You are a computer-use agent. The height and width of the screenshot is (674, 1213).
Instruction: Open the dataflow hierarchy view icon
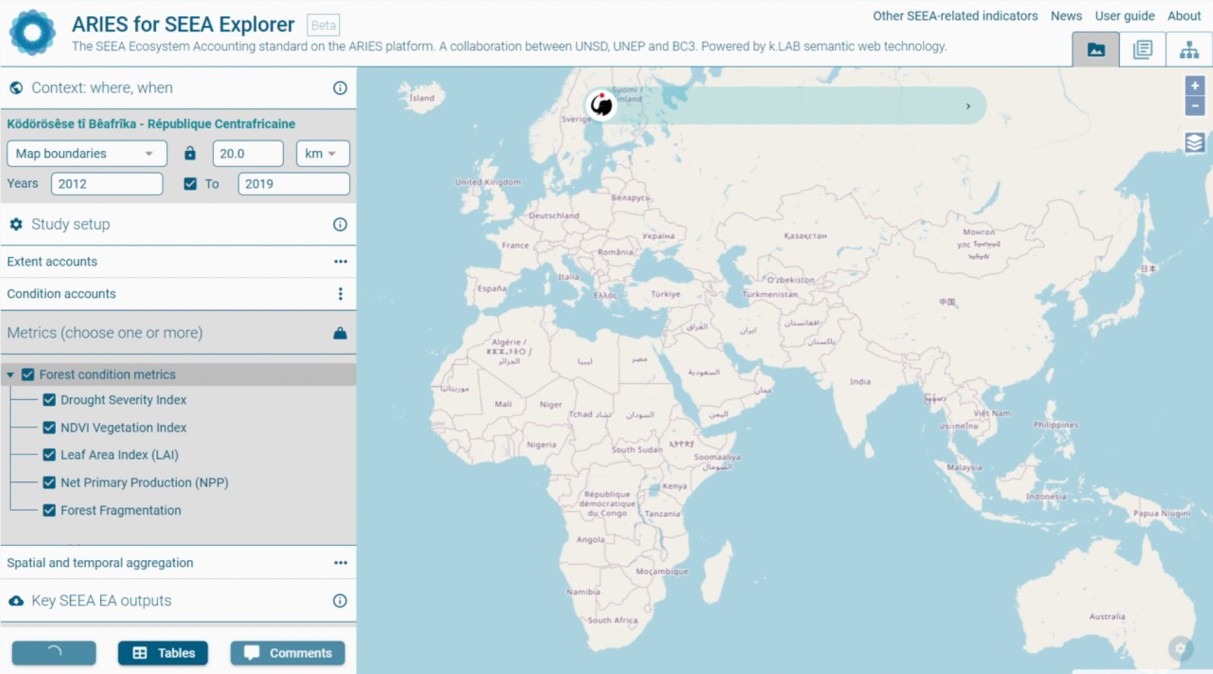1189,50
